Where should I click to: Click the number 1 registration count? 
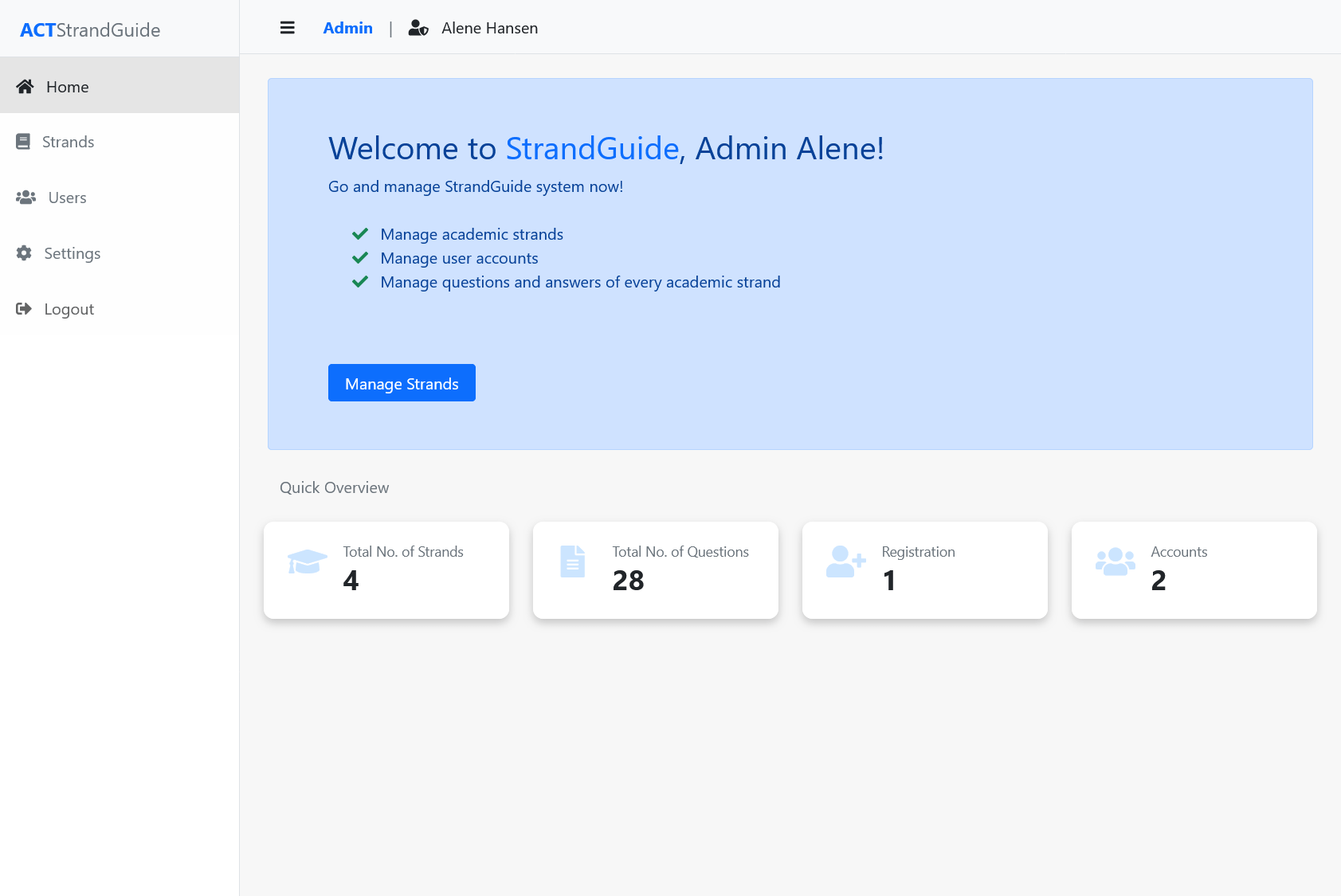pos(889,581)
